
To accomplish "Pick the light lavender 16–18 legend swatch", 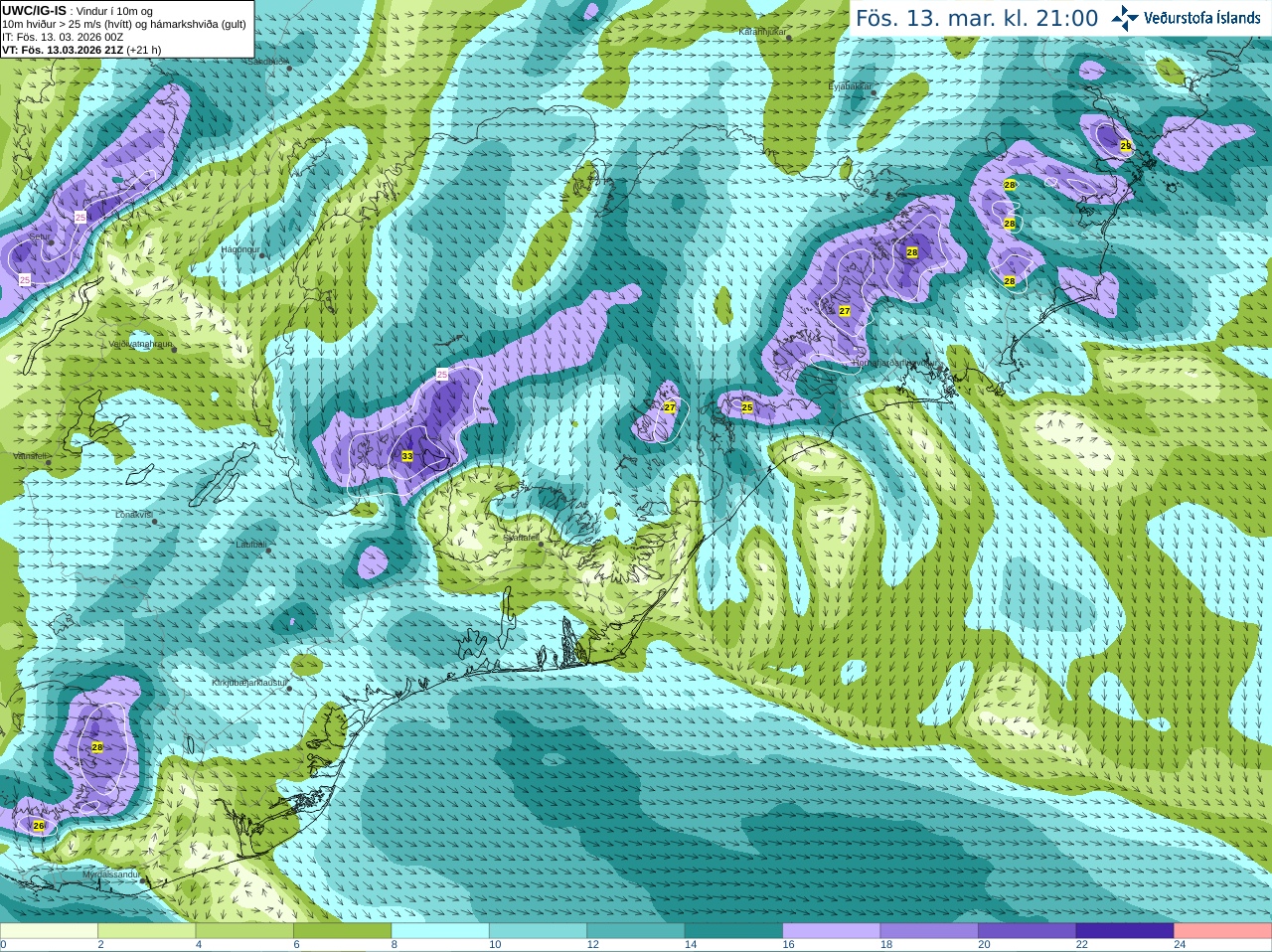I will click(x=832, y=931).
